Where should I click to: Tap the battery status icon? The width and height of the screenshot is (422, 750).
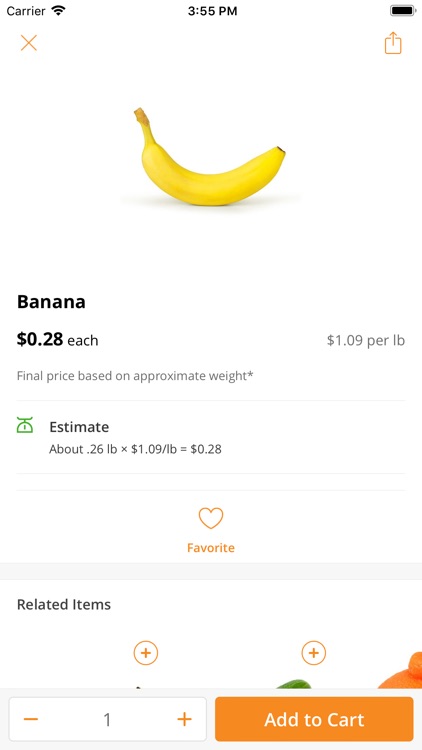tap(403, 11)
